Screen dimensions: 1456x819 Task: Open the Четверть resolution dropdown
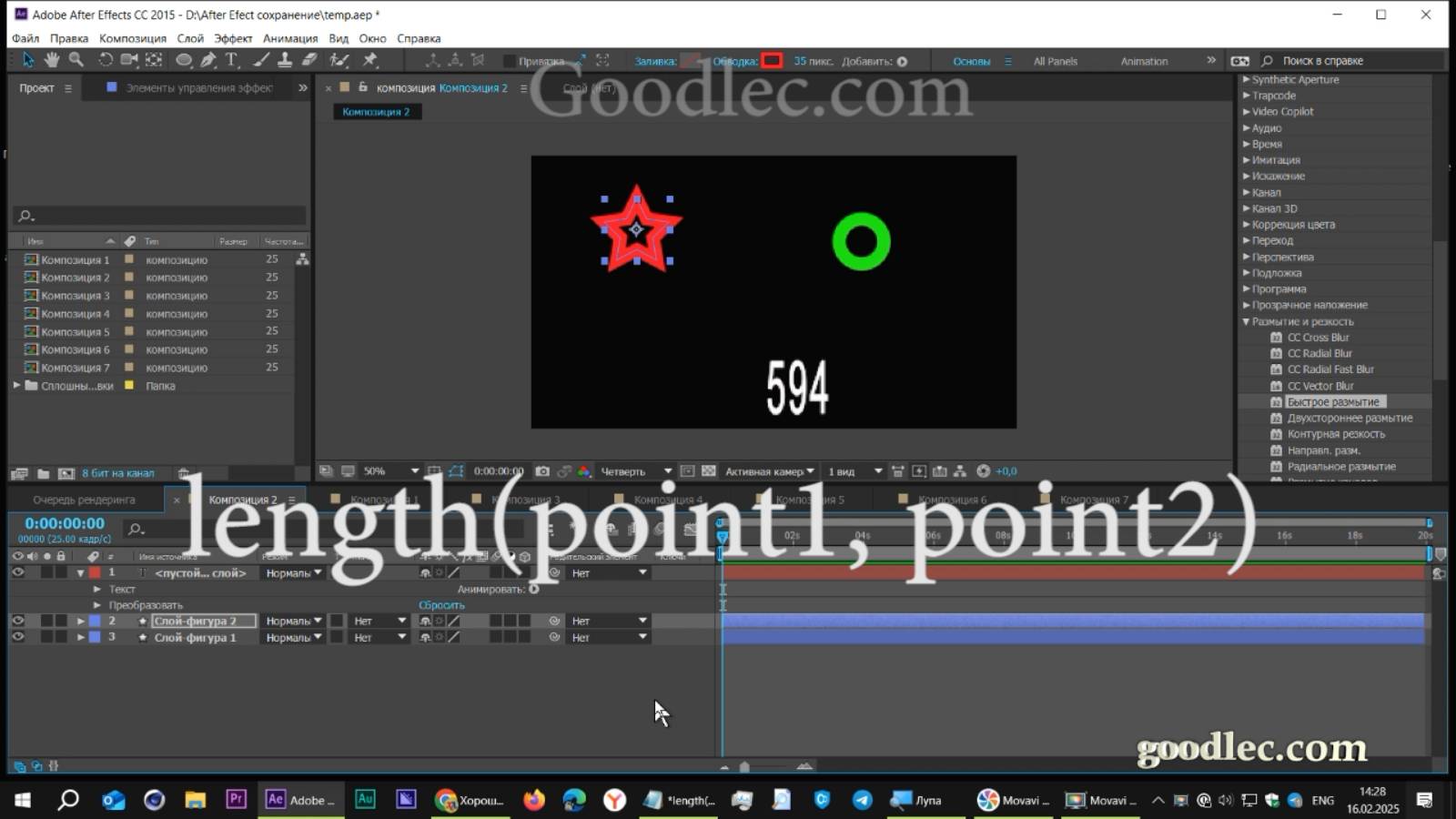[635, 471]
